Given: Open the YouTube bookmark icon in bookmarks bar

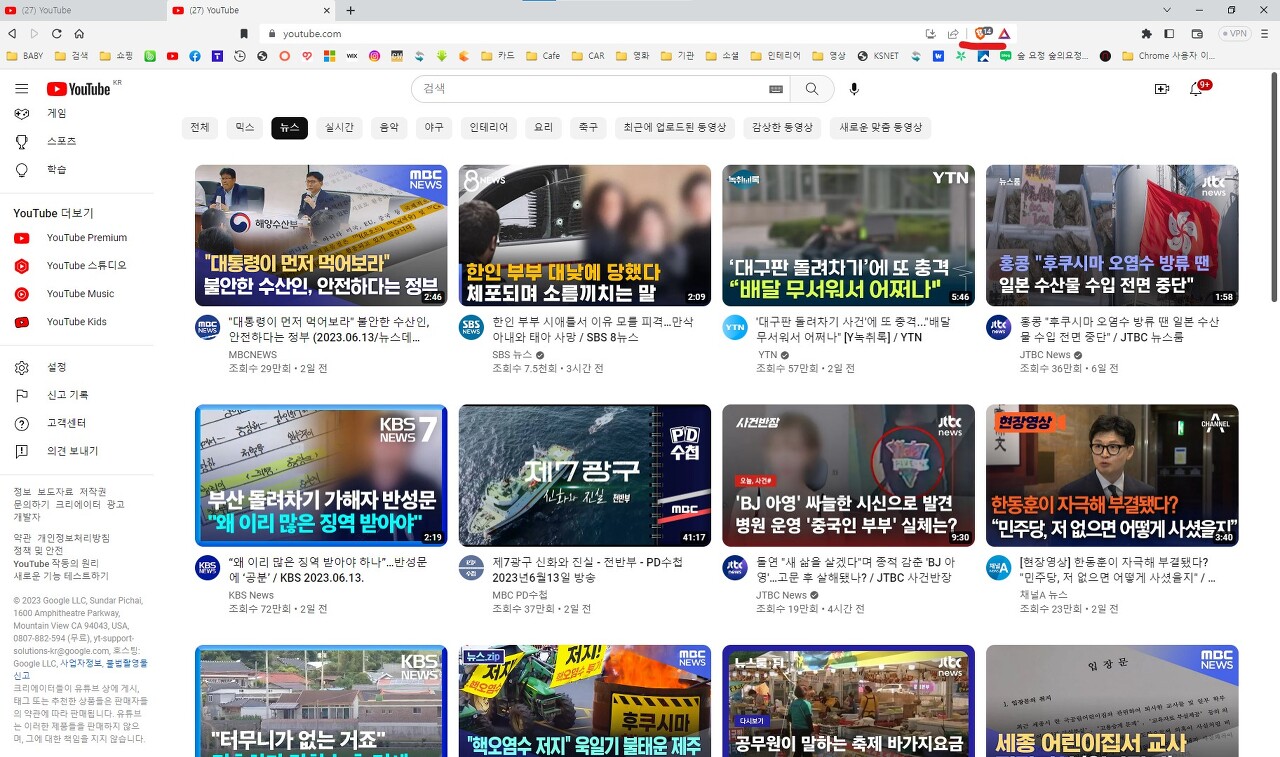Looking at the screenshot, I should (173, 56).
